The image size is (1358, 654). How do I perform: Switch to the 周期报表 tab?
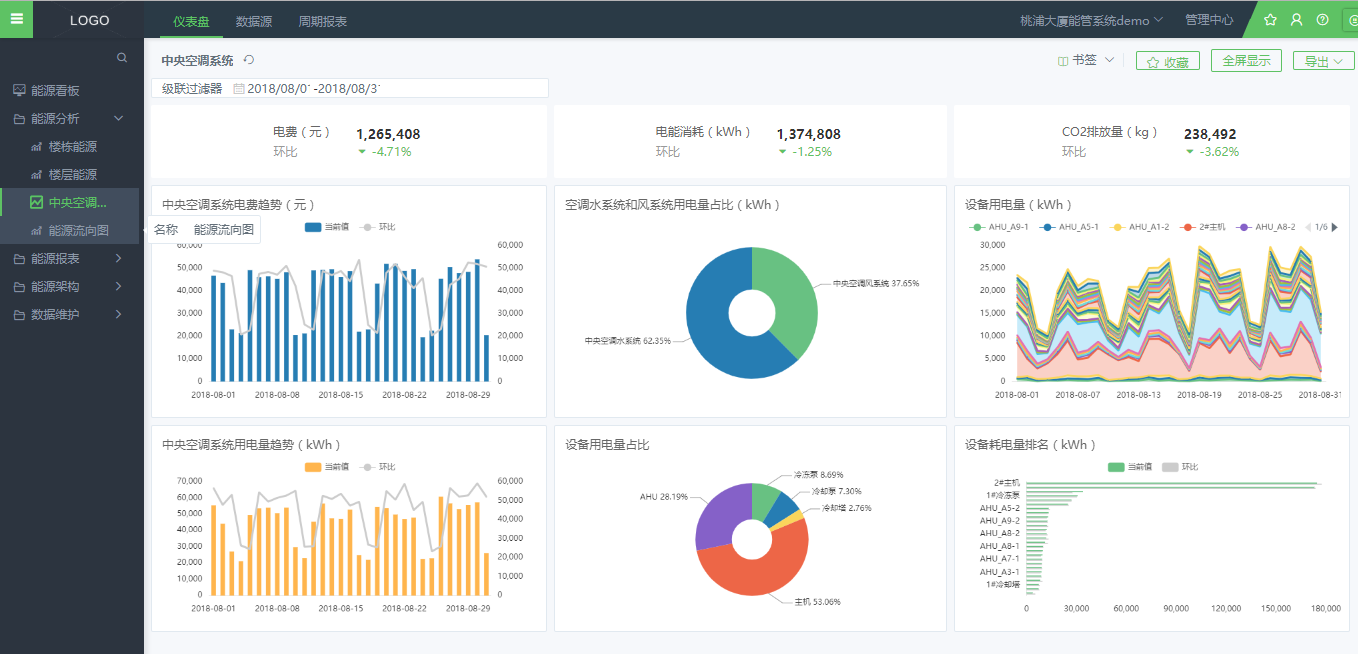tap(323, 21)
